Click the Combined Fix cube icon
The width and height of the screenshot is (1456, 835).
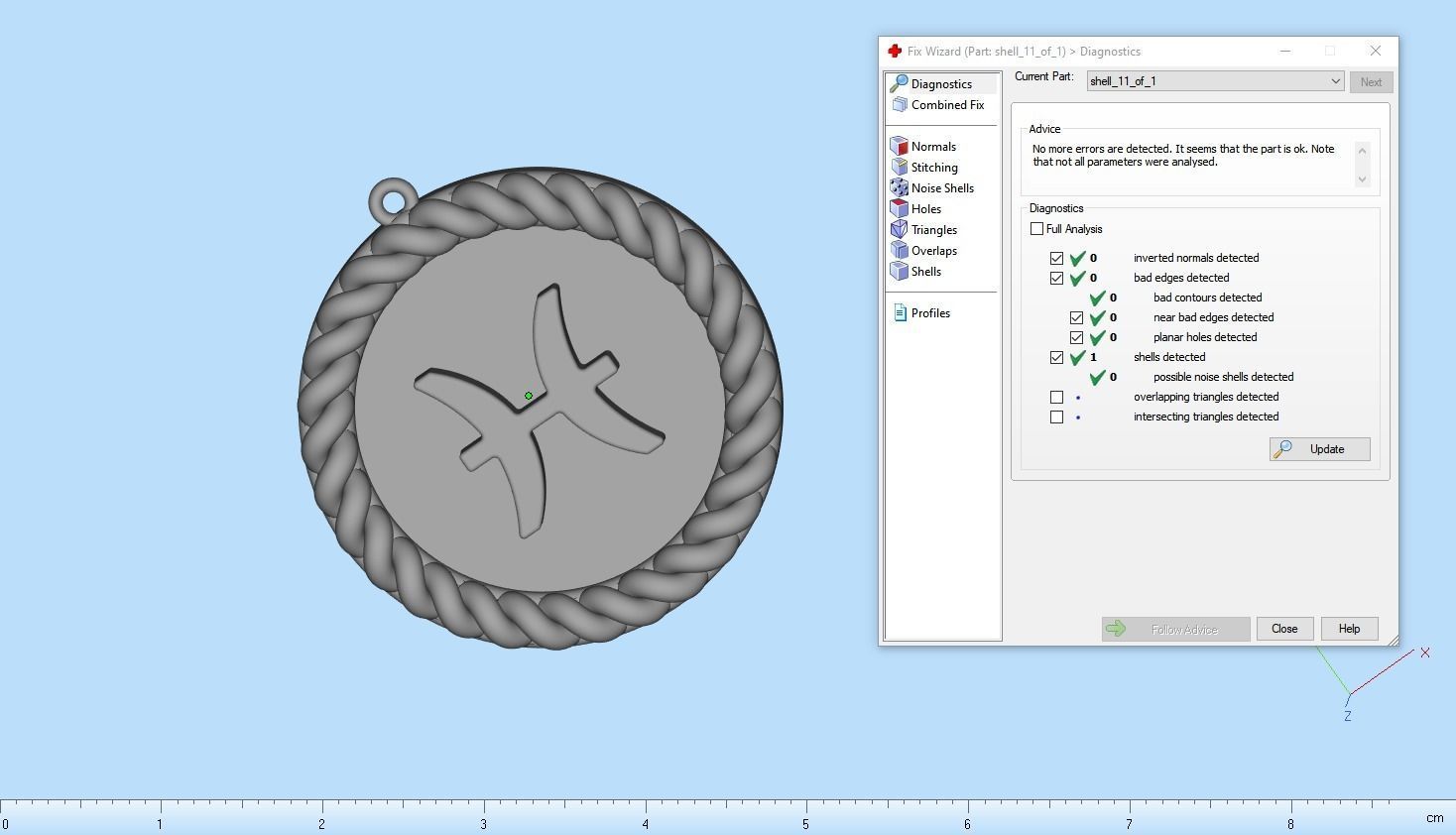coord(899,105)
